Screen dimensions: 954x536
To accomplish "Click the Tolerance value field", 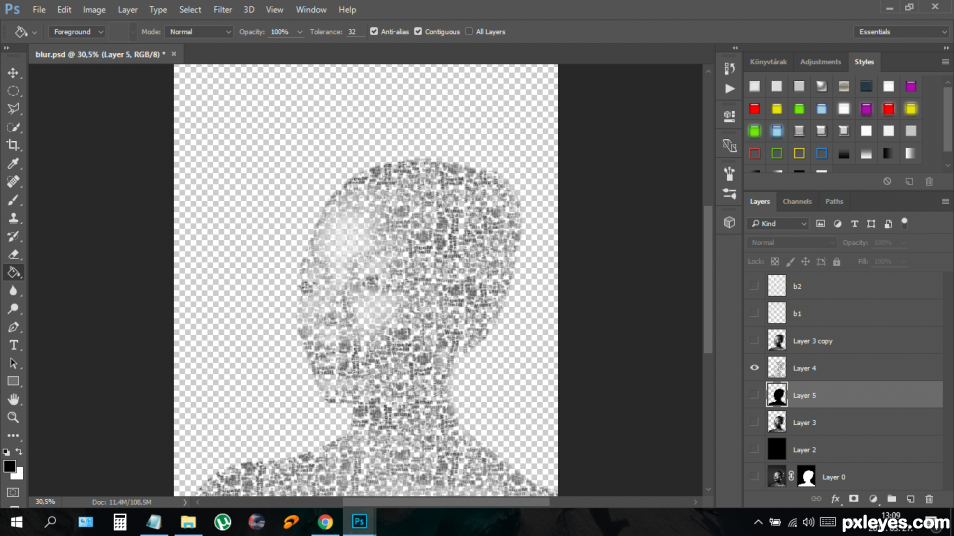I will tap(354, 32).
